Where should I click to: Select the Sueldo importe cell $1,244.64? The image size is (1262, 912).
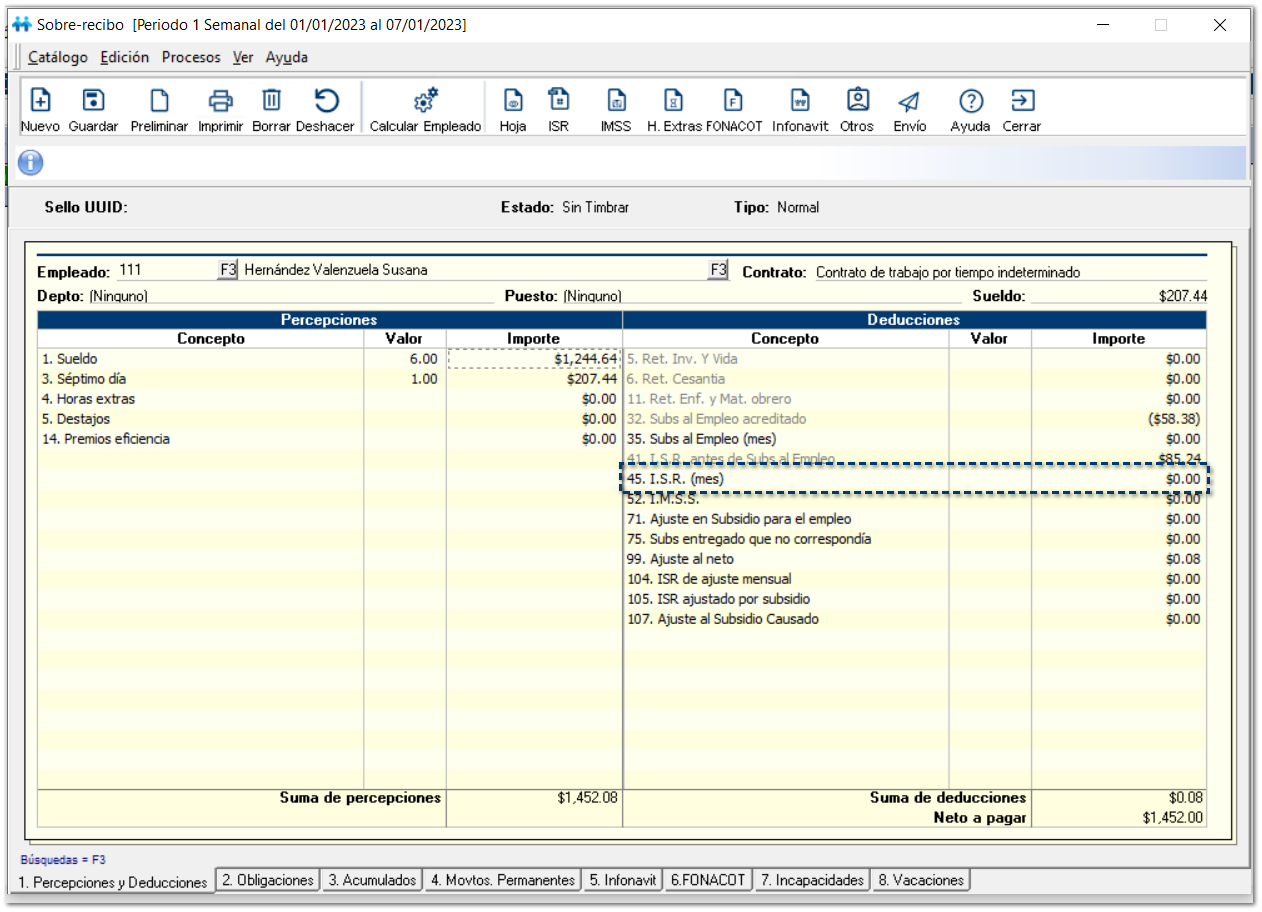point(534,359)
